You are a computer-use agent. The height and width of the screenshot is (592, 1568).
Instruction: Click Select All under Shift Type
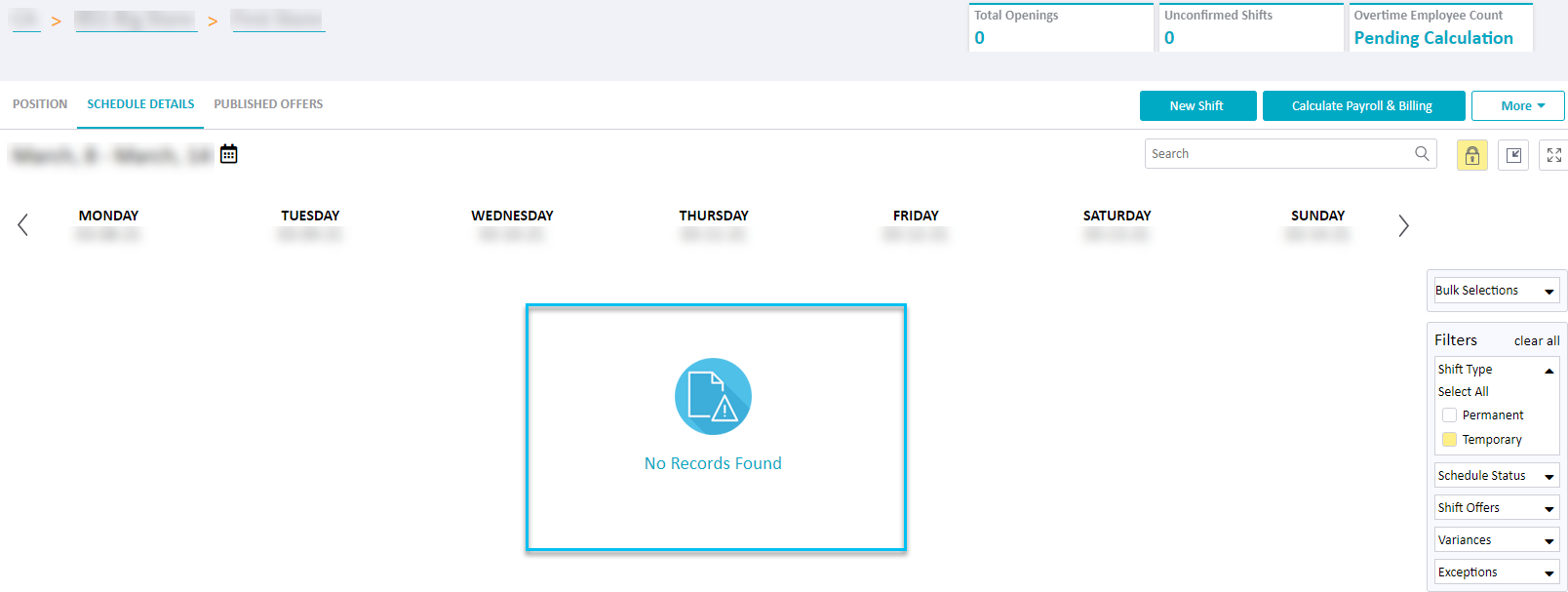coord(1463,392)
